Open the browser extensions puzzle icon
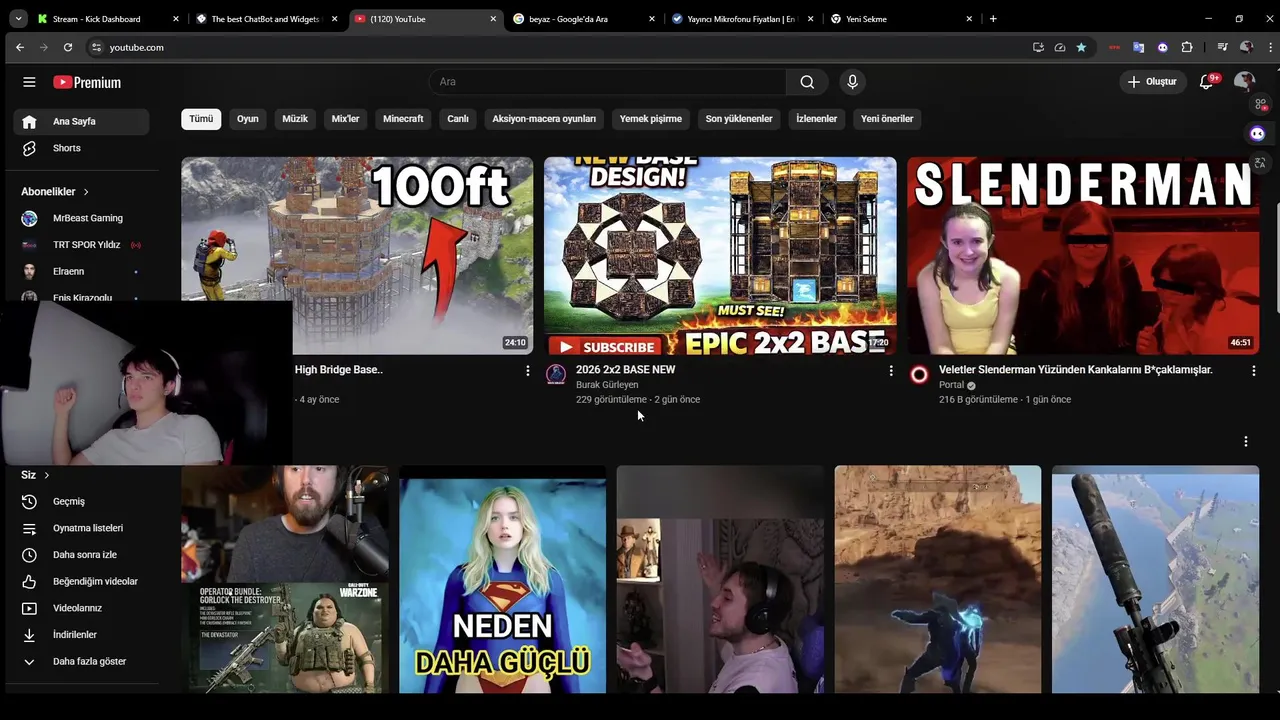The width and height of the screenshot is (1280, 720). [x=1187, y=47]
